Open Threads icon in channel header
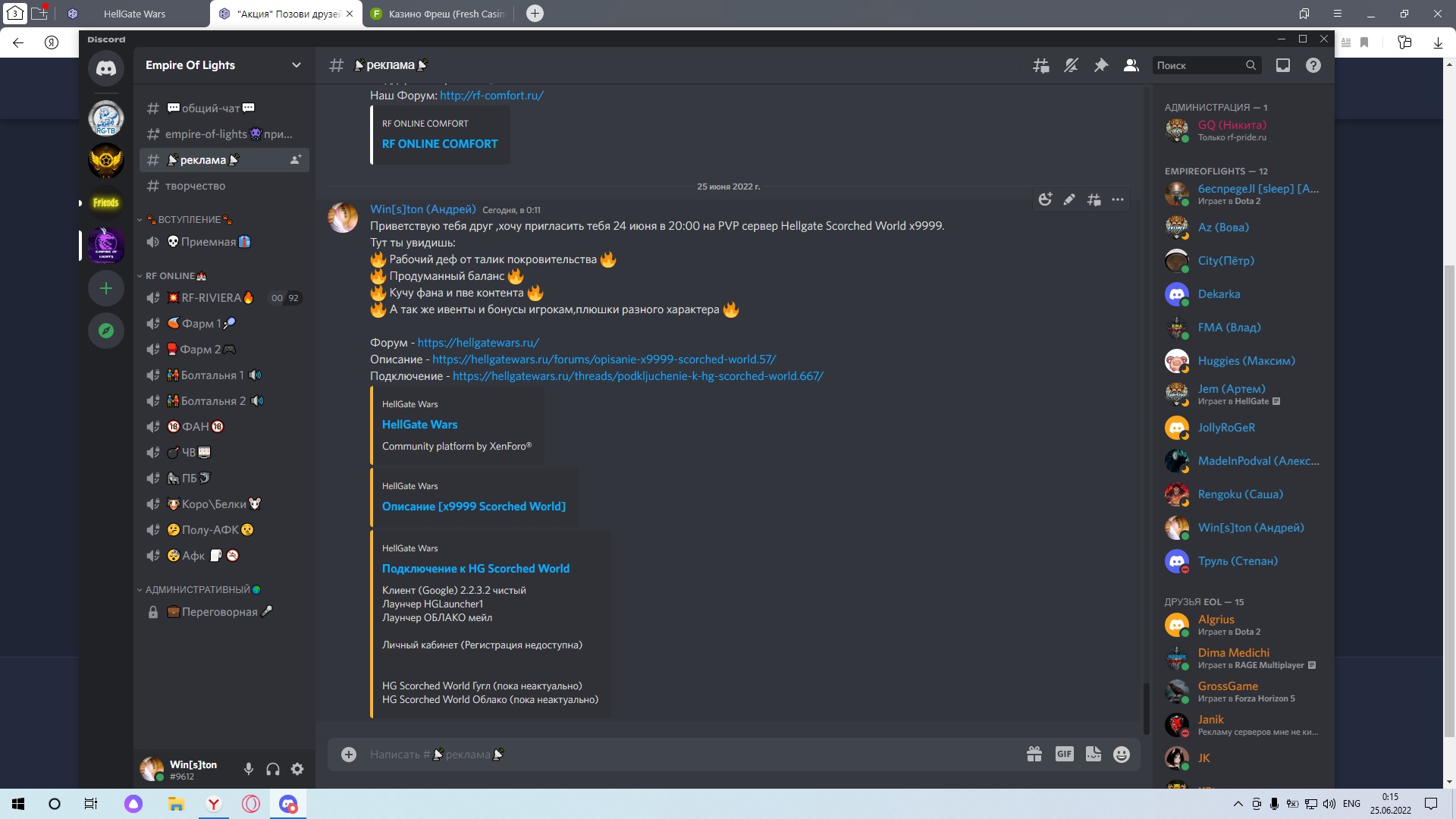The image size is (1456, 819). tap(1041, 65)
